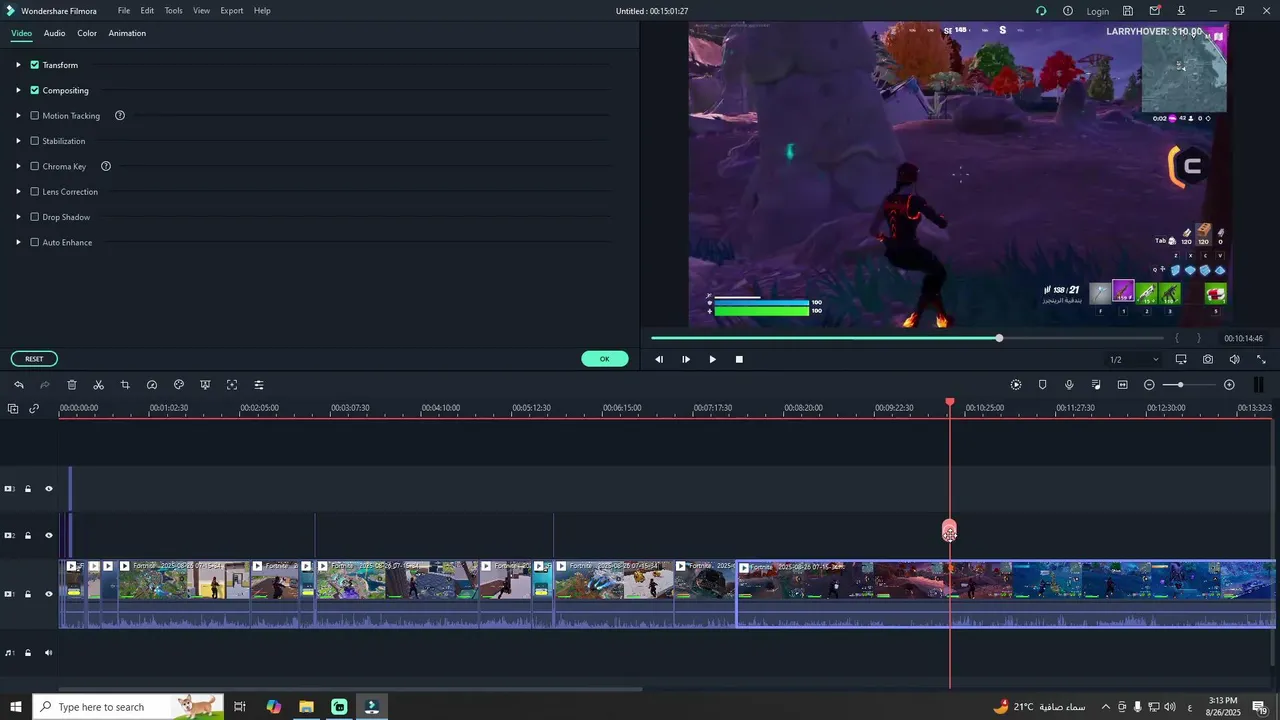Open the 1/2 preview quality dropdown
Screen dimensions: 1280x720
coord(1133,359)
